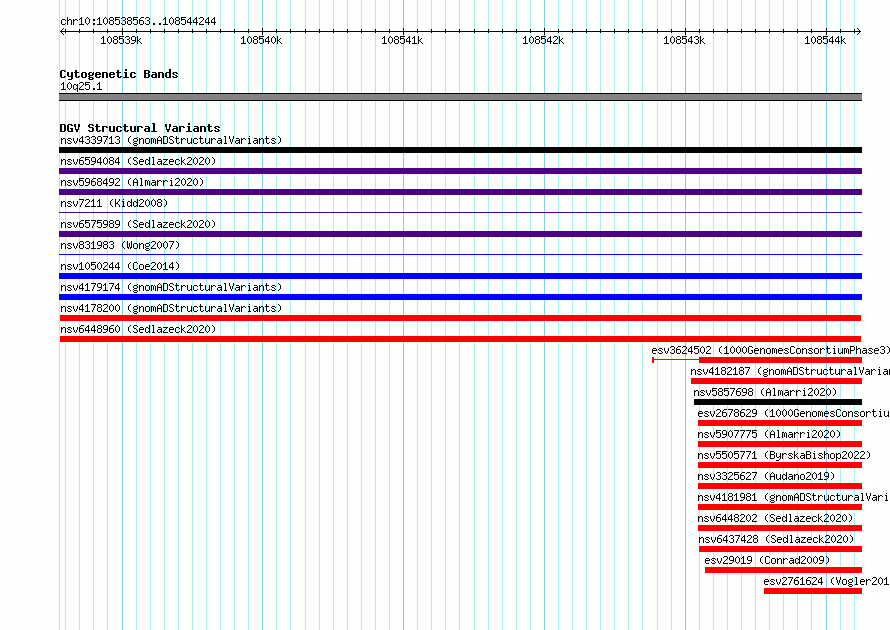This screenshot has width=890, height=630.
Task: Click Cytogenetic Bands track title
Action: point(119,74)
